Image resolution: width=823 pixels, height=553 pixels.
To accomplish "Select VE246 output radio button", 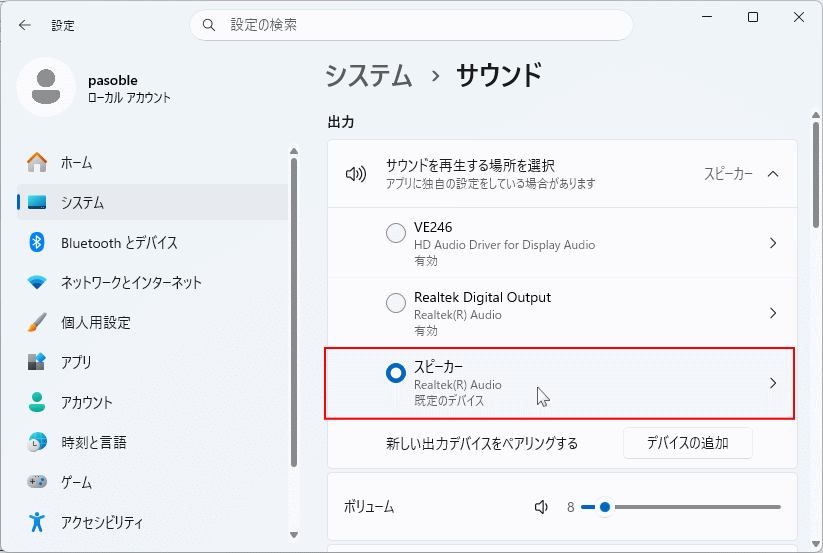I will (x=396, y=232).
